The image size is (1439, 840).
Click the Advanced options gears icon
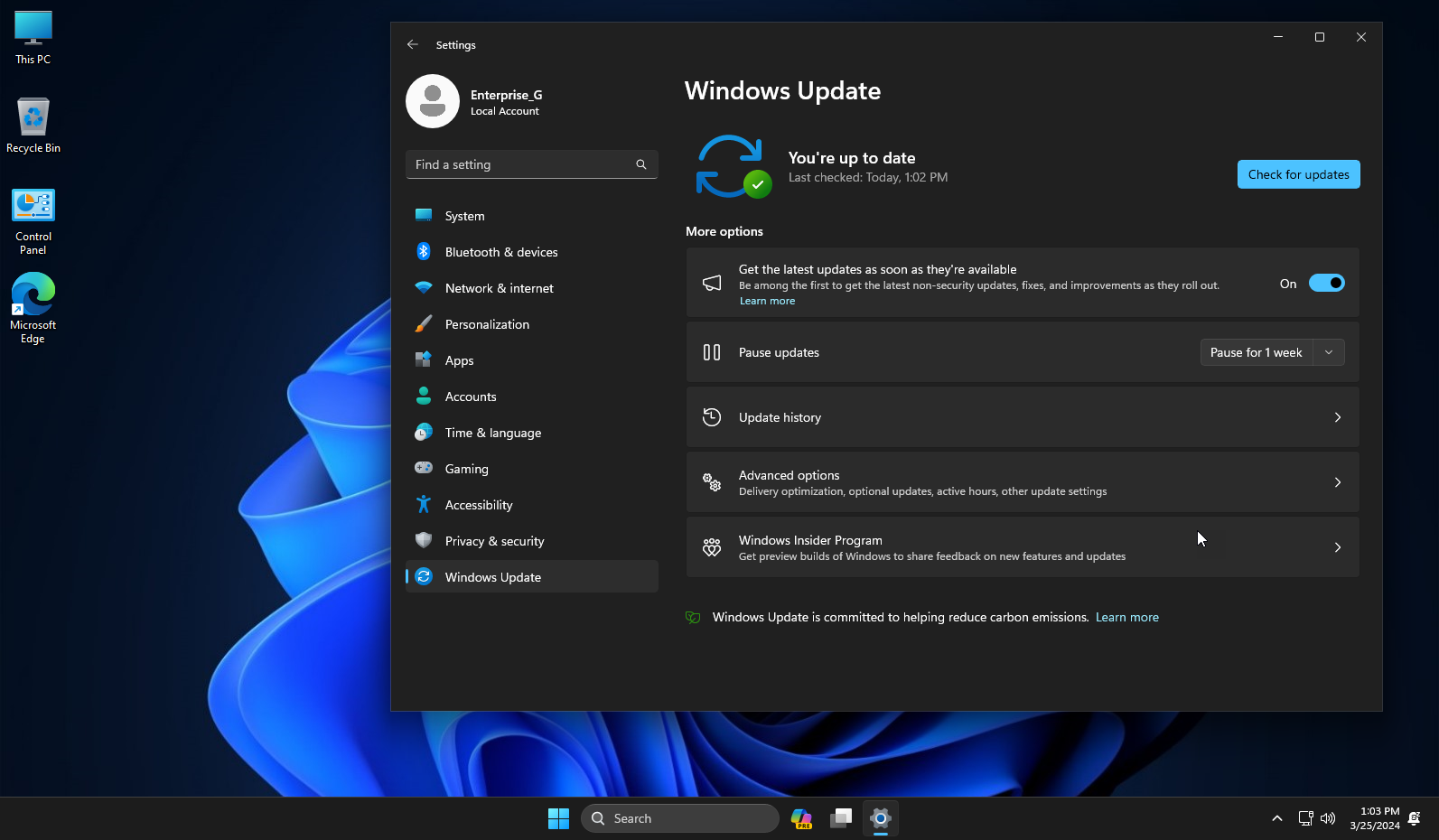click(712, 482)
